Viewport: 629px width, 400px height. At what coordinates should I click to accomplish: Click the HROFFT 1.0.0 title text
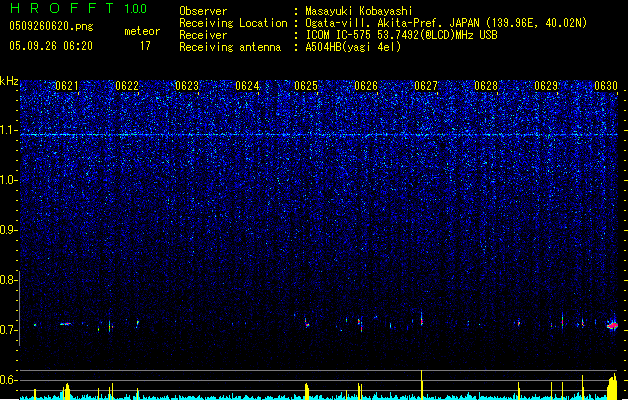79,8
